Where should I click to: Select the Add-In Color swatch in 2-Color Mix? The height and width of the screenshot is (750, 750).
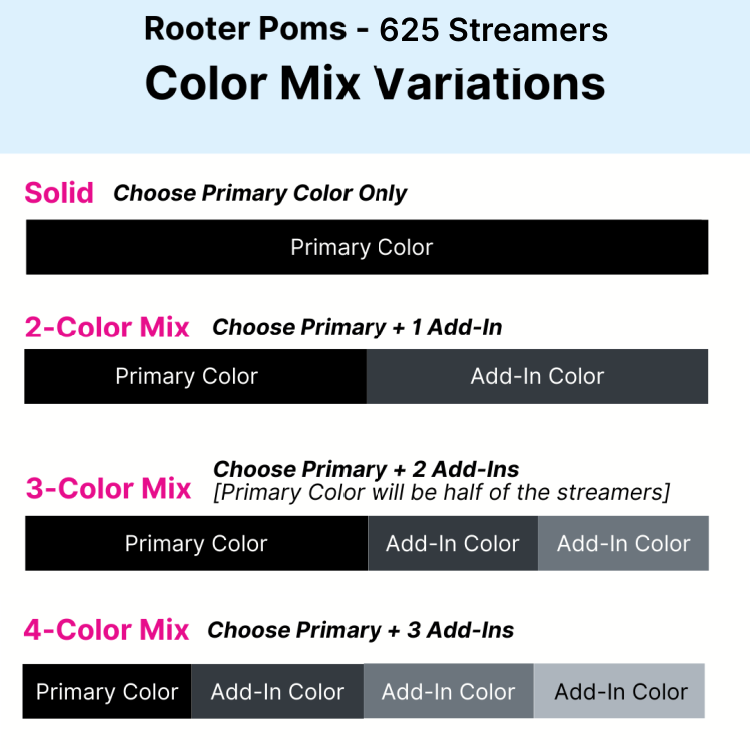(x=537, y=376)
